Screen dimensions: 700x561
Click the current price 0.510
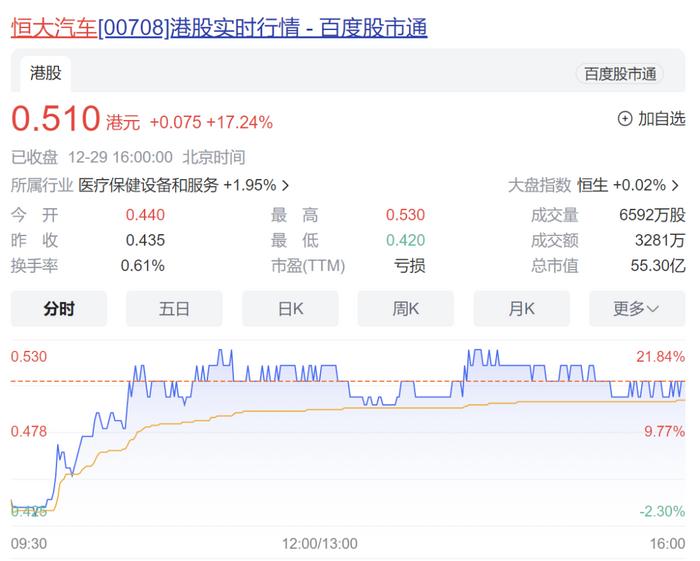[56, 119]
